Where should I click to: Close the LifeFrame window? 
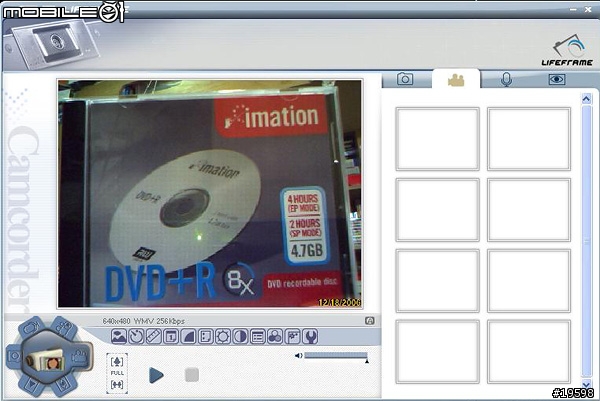pos(588,9)
